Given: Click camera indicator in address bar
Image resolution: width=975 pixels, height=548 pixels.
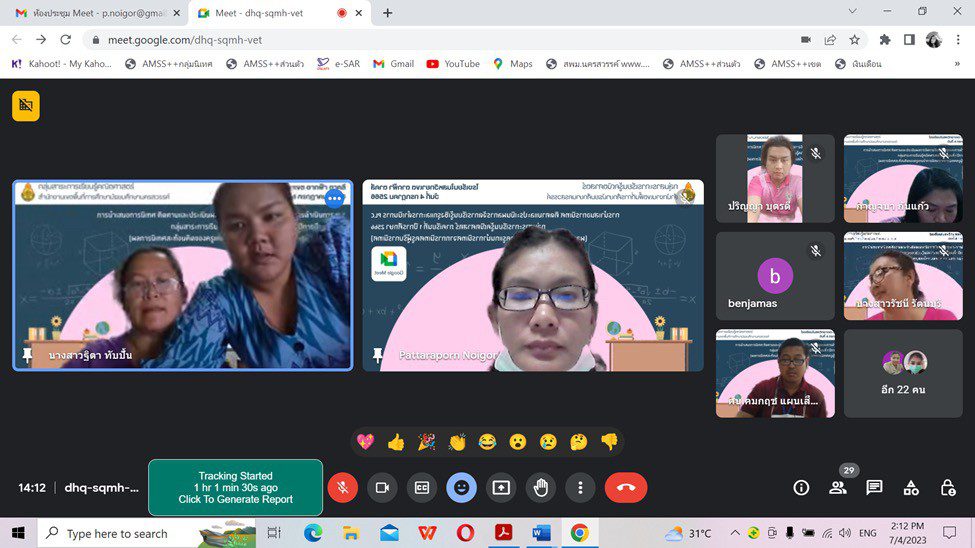Looking at the screenshot, I should coord(806,40).
